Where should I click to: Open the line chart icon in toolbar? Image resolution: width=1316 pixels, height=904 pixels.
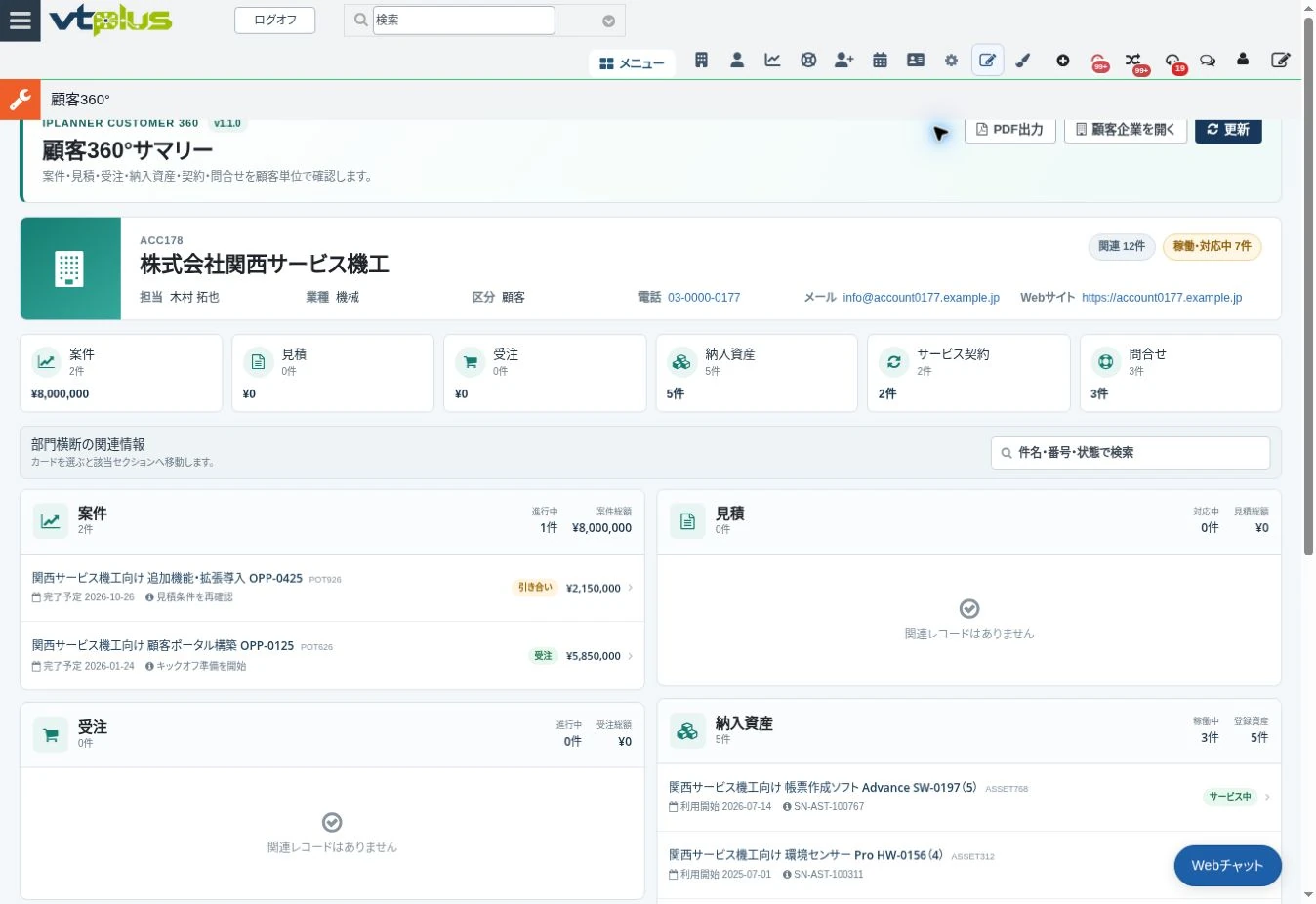(772, 61)
